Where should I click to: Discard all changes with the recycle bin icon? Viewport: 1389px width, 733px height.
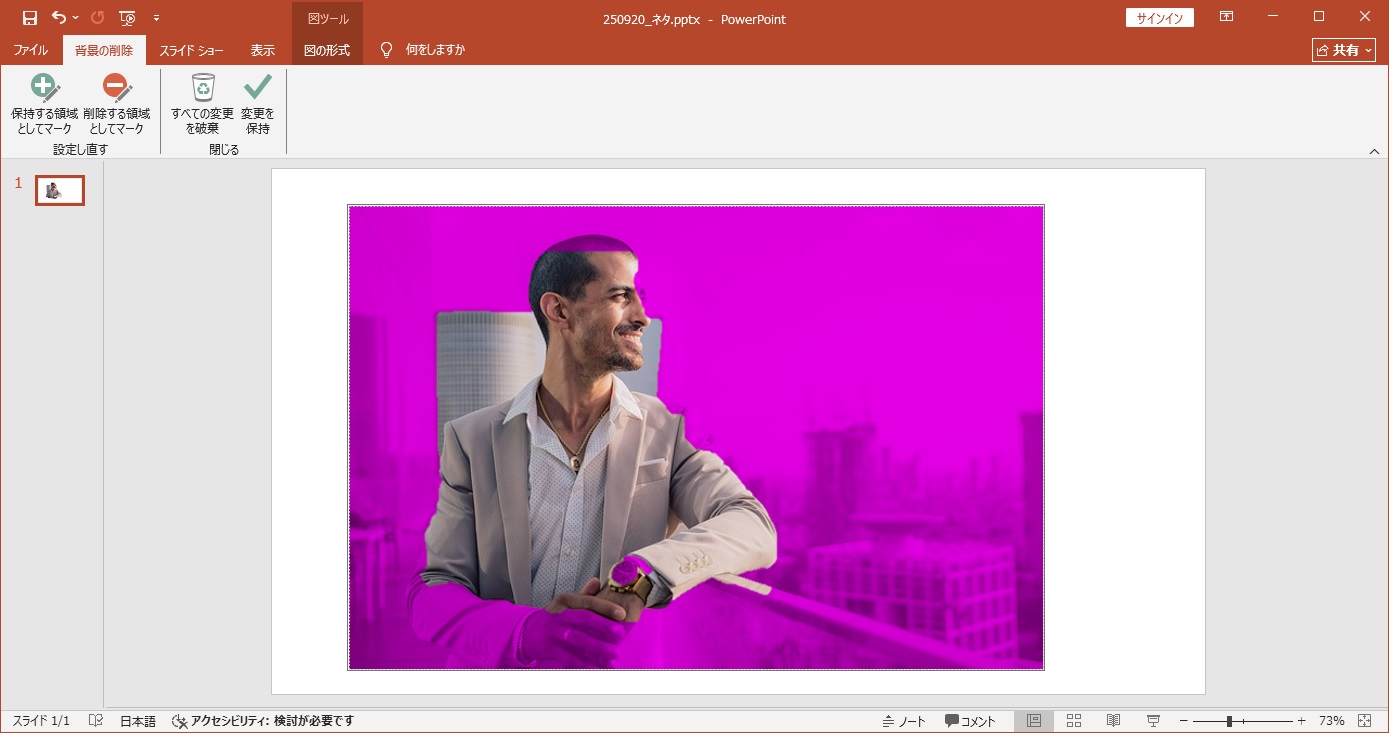[x=202, y=104]
